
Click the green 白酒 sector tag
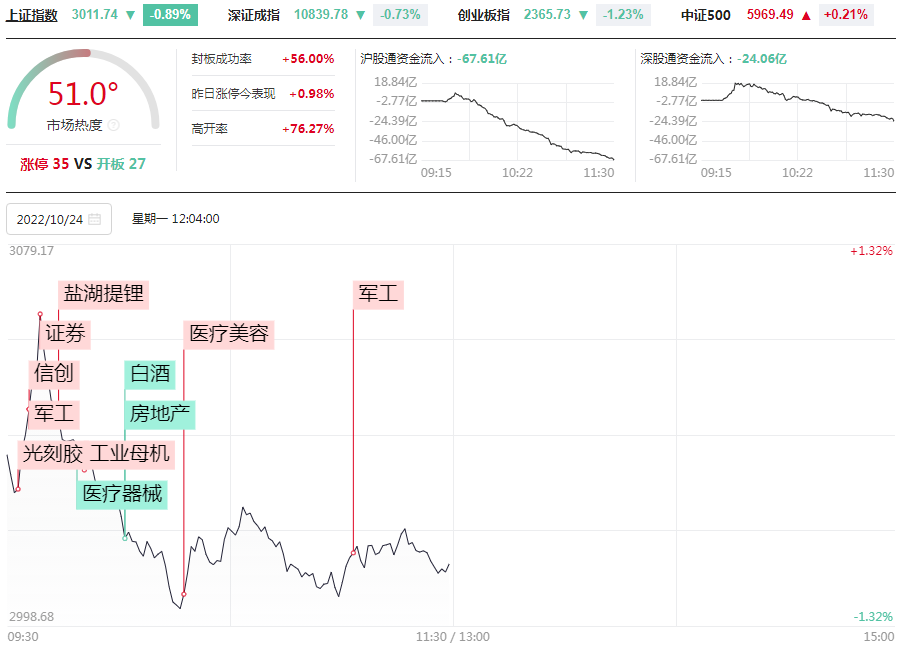(x=150, y=374)
